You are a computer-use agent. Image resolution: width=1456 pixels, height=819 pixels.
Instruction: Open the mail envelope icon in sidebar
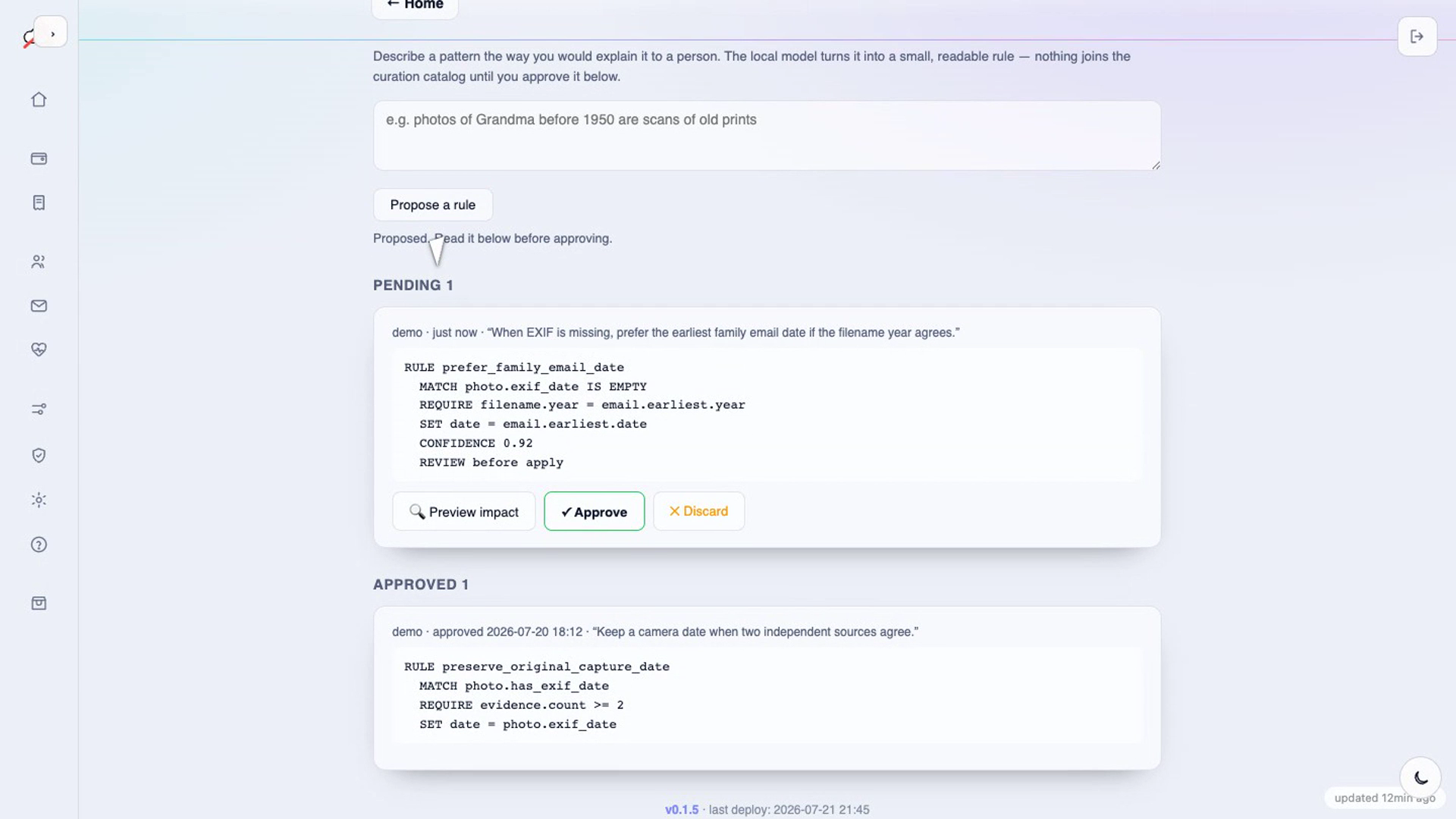click(x=39, y=306)
